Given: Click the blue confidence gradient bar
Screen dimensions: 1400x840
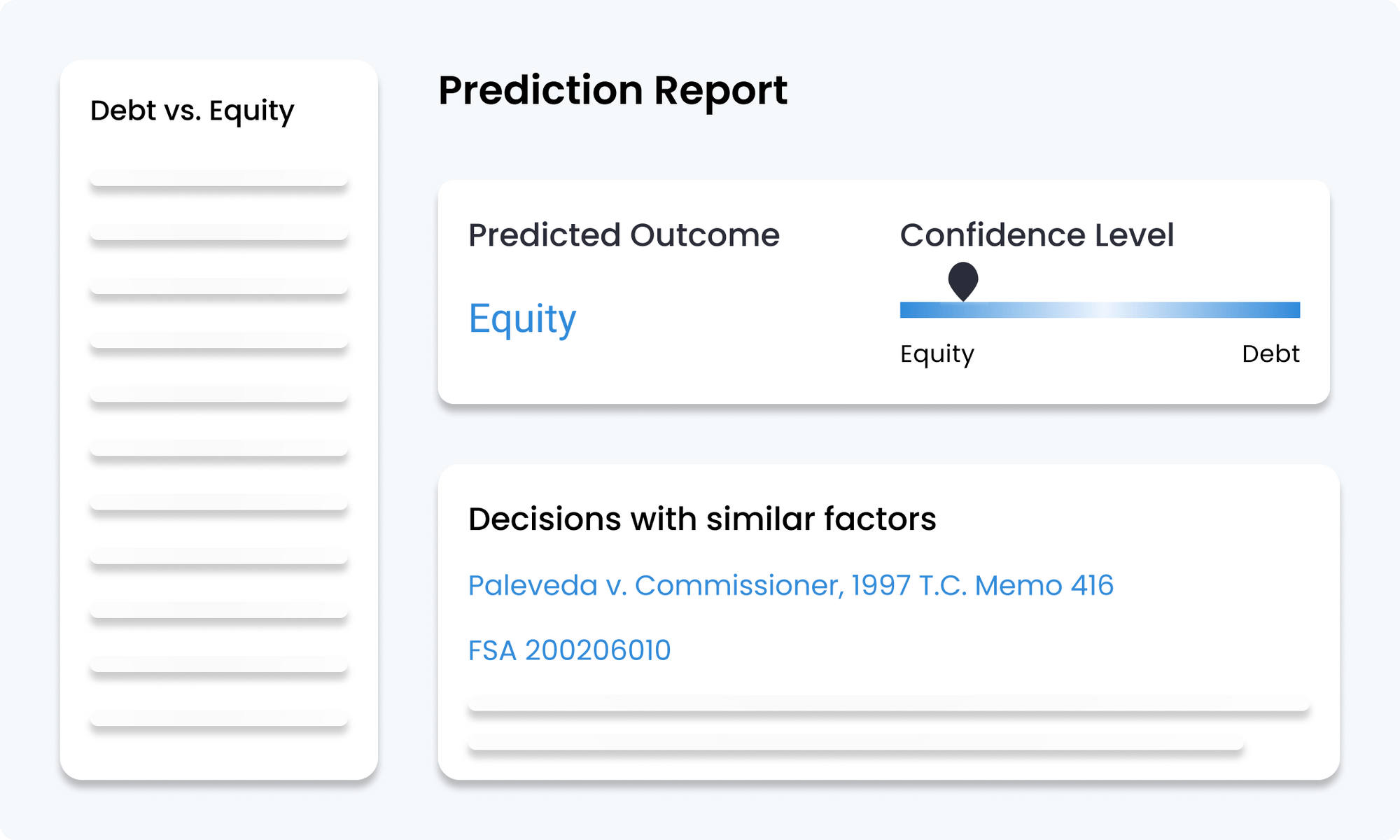Looking at the screenshot, I should (x=1099, y=310).
